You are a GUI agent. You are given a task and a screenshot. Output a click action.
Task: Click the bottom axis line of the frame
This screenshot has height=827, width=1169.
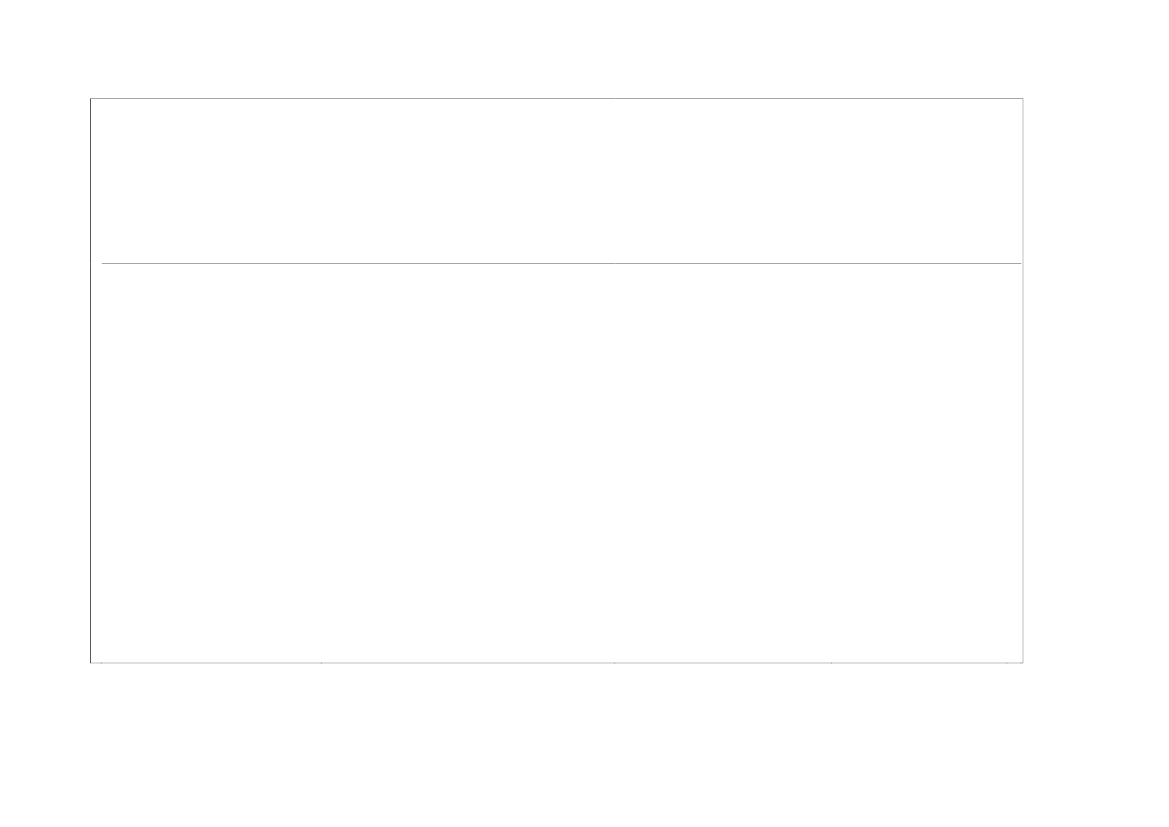coord(557,662)
